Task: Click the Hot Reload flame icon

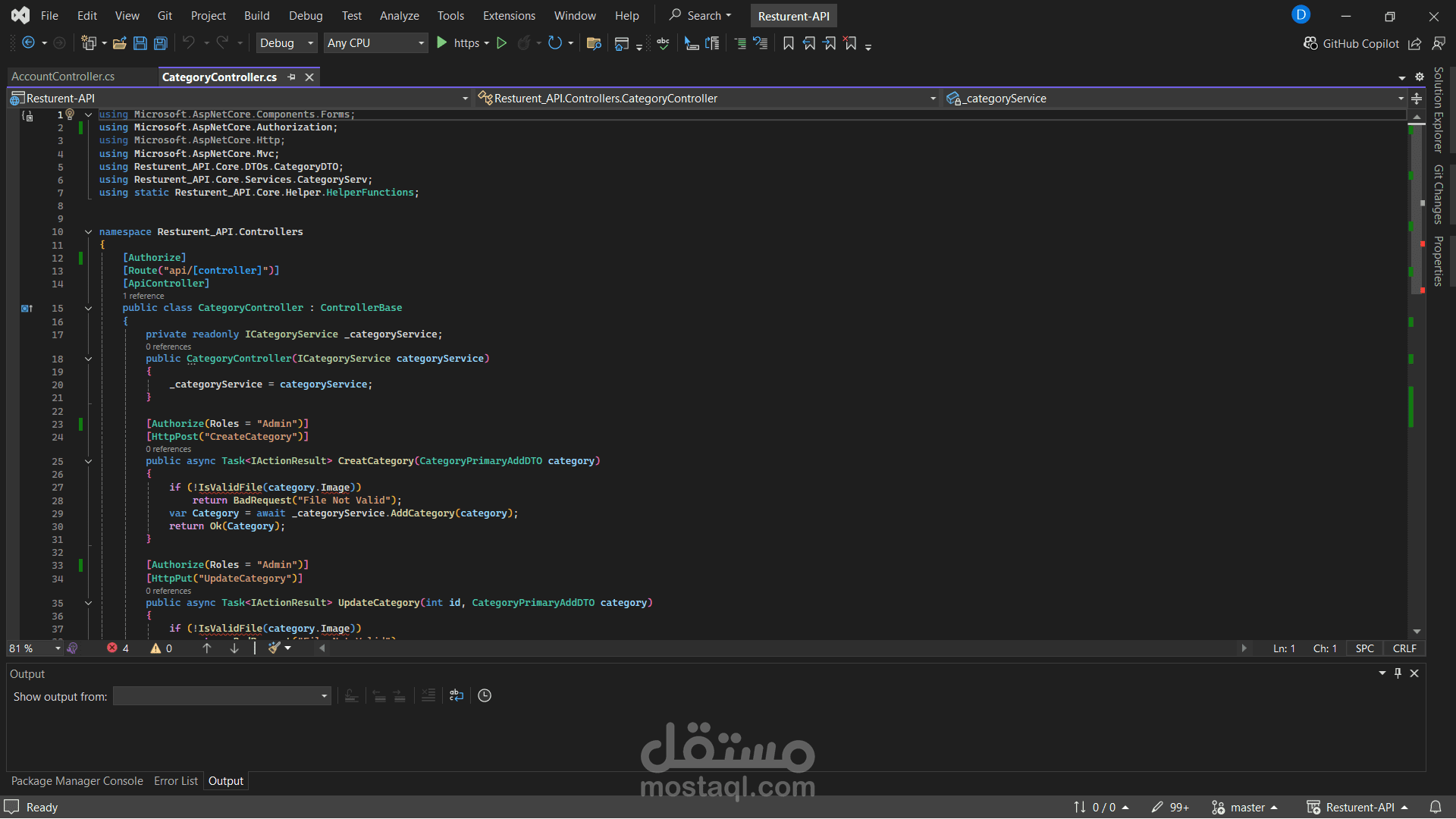Action: click(x=523, y=43)
